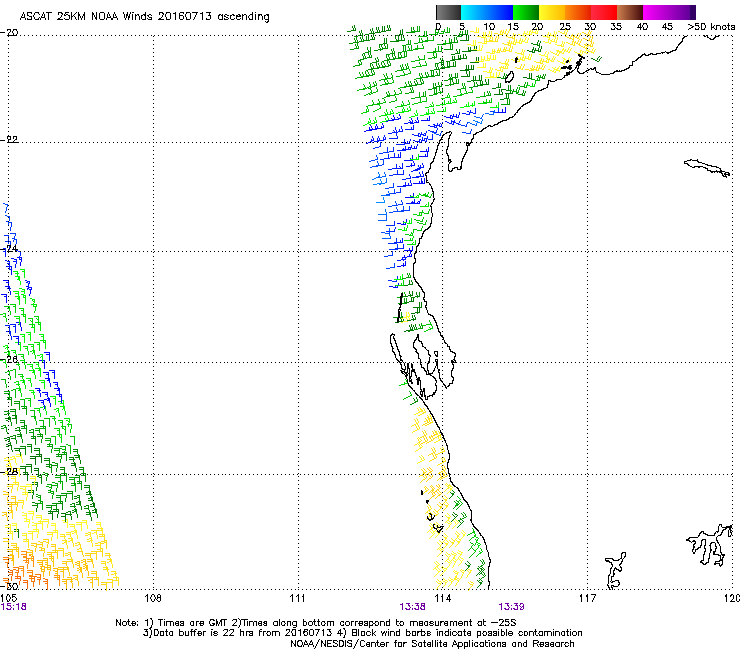Click the legend label "45"
The height and width of the screenshot is (650, 740).
(x=667, y=26)
